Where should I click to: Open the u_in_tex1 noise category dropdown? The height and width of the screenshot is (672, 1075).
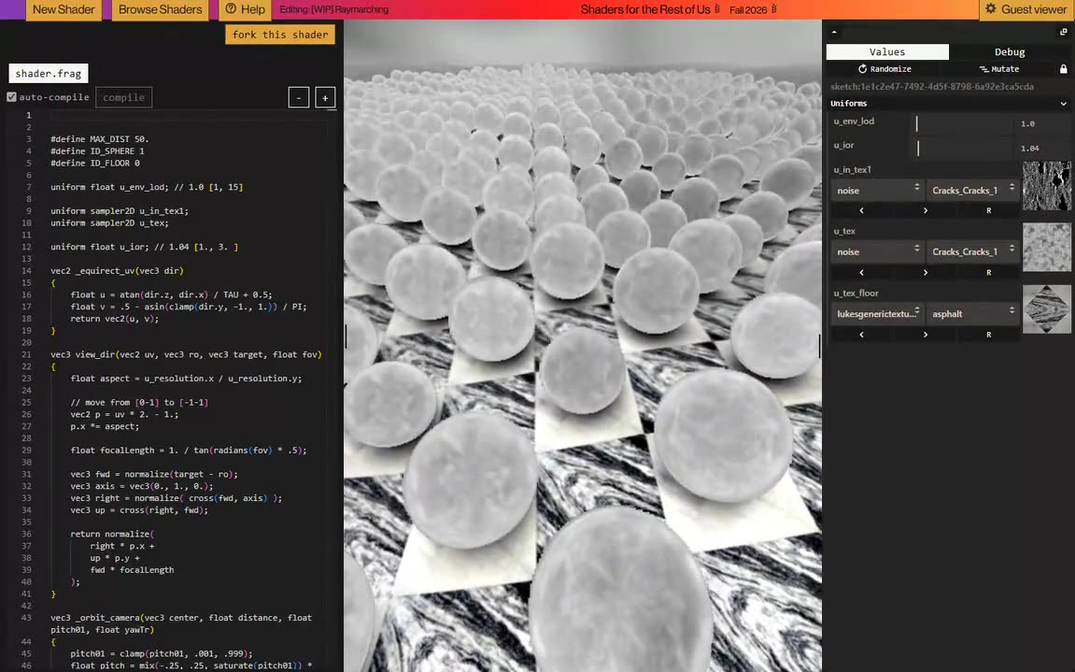pos(877,190)
